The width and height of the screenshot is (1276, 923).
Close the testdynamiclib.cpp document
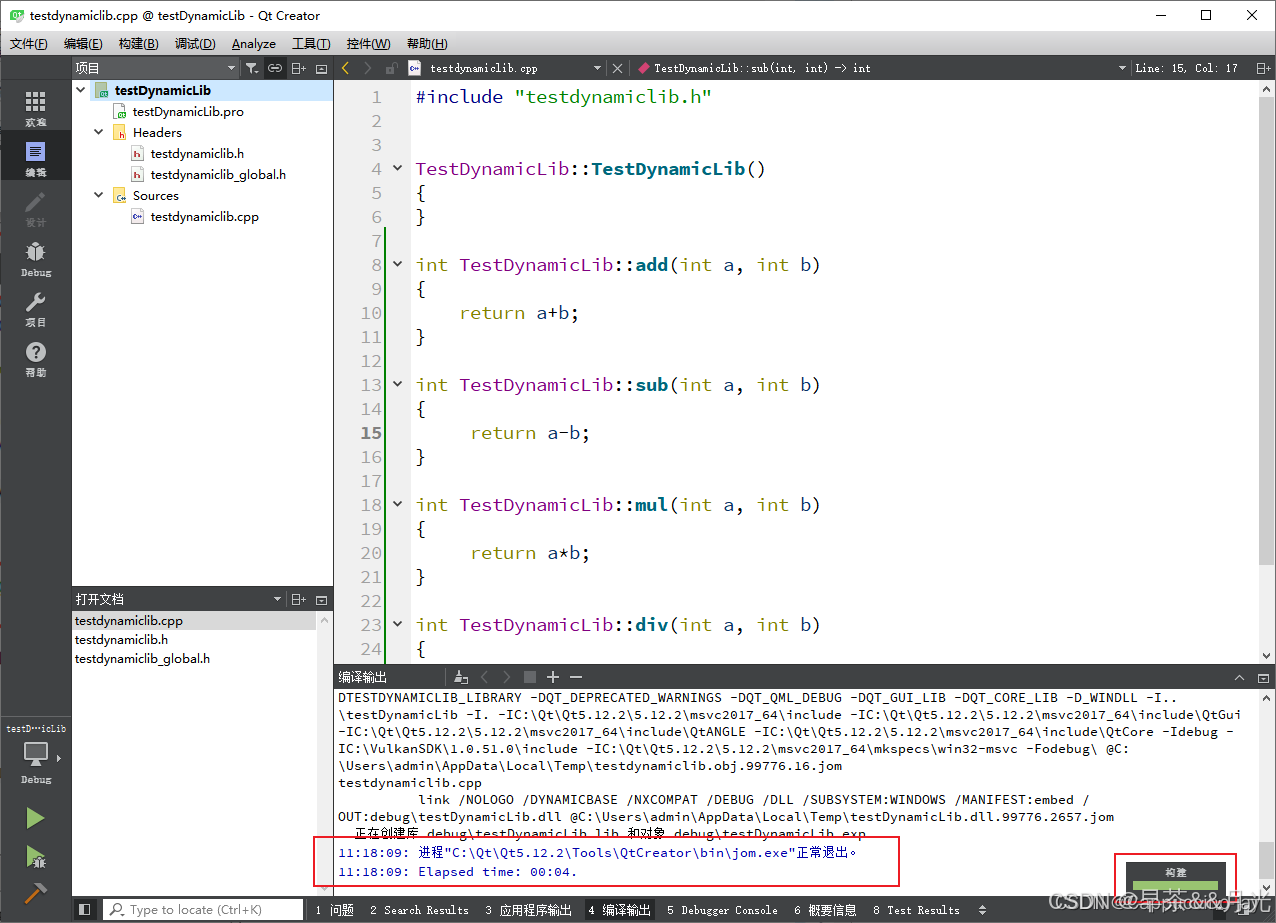tap(617, 68)
